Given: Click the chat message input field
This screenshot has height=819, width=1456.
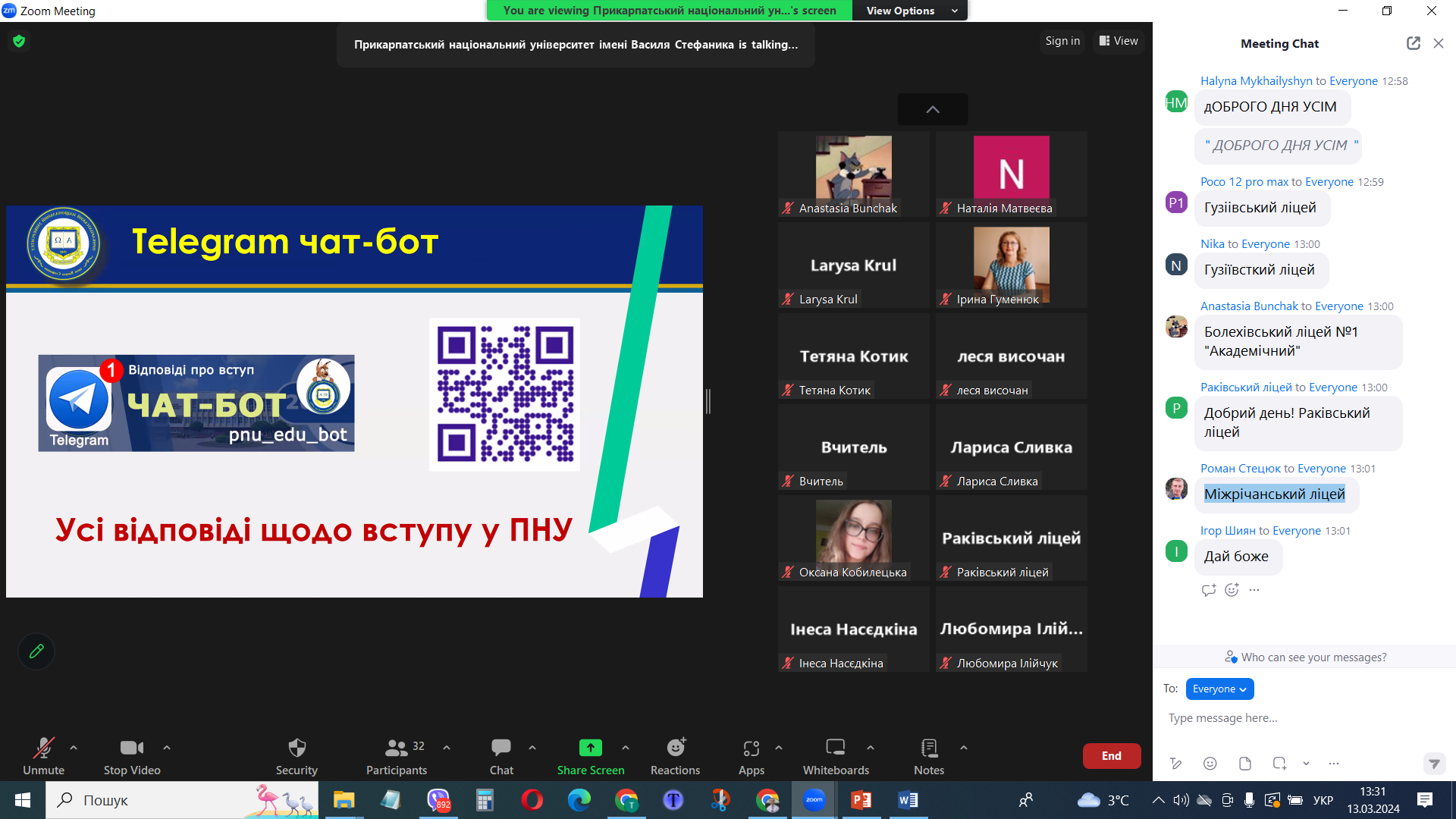Looking at the screenshot, I should pos(1289,718).
